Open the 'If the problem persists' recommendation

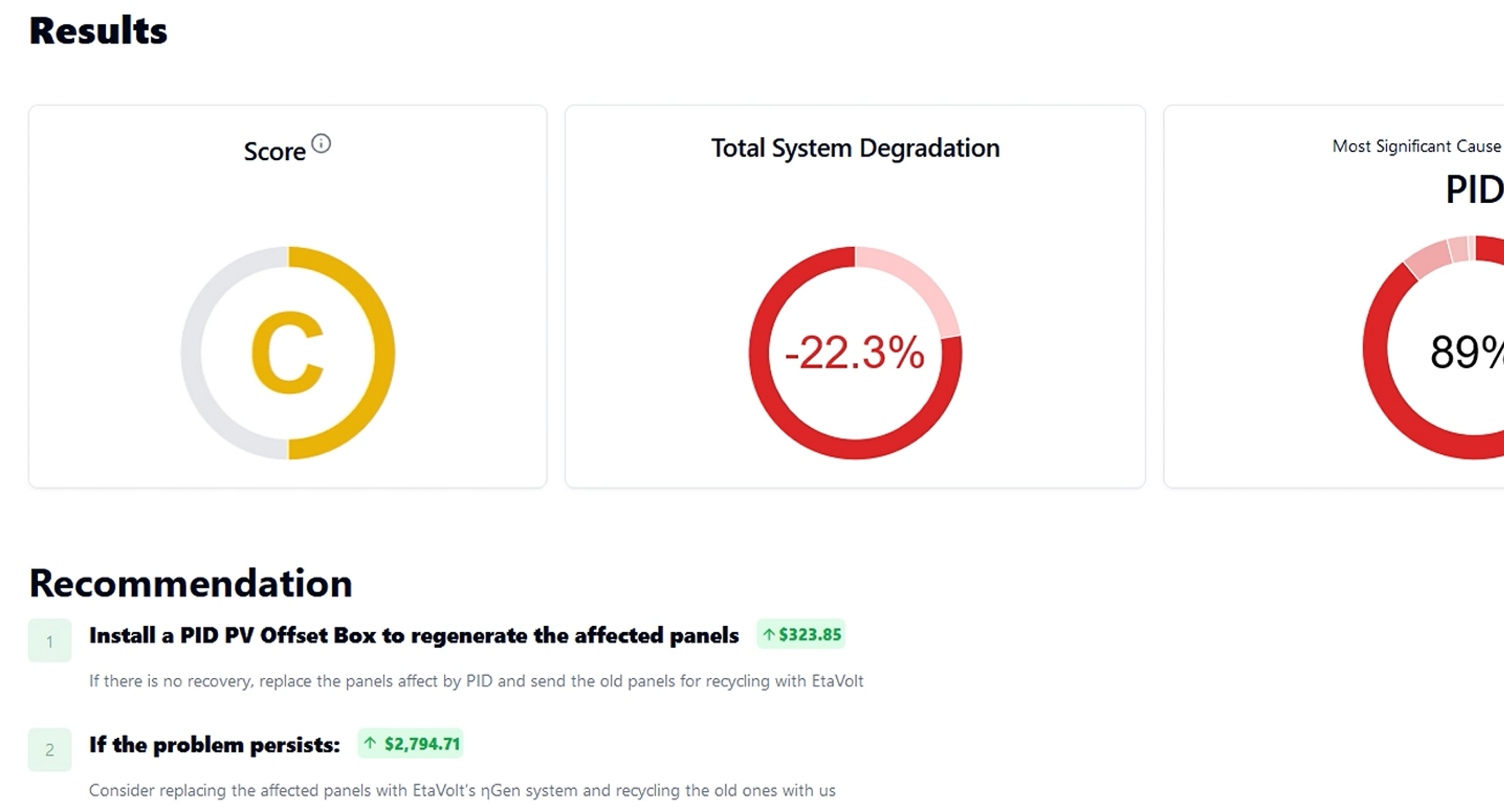coord(214,745)
